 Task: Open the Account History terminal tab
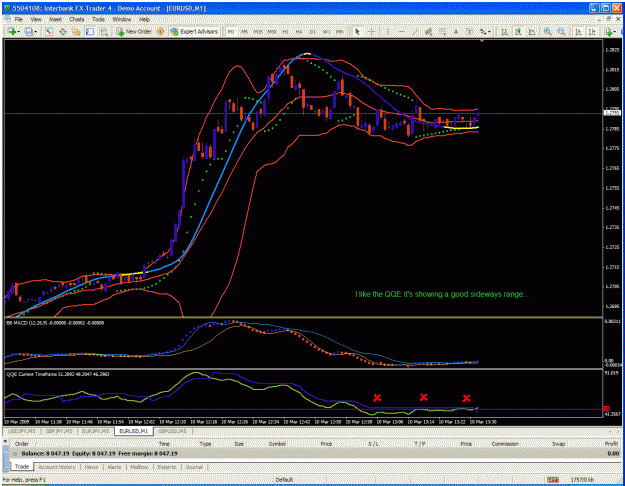57,467
